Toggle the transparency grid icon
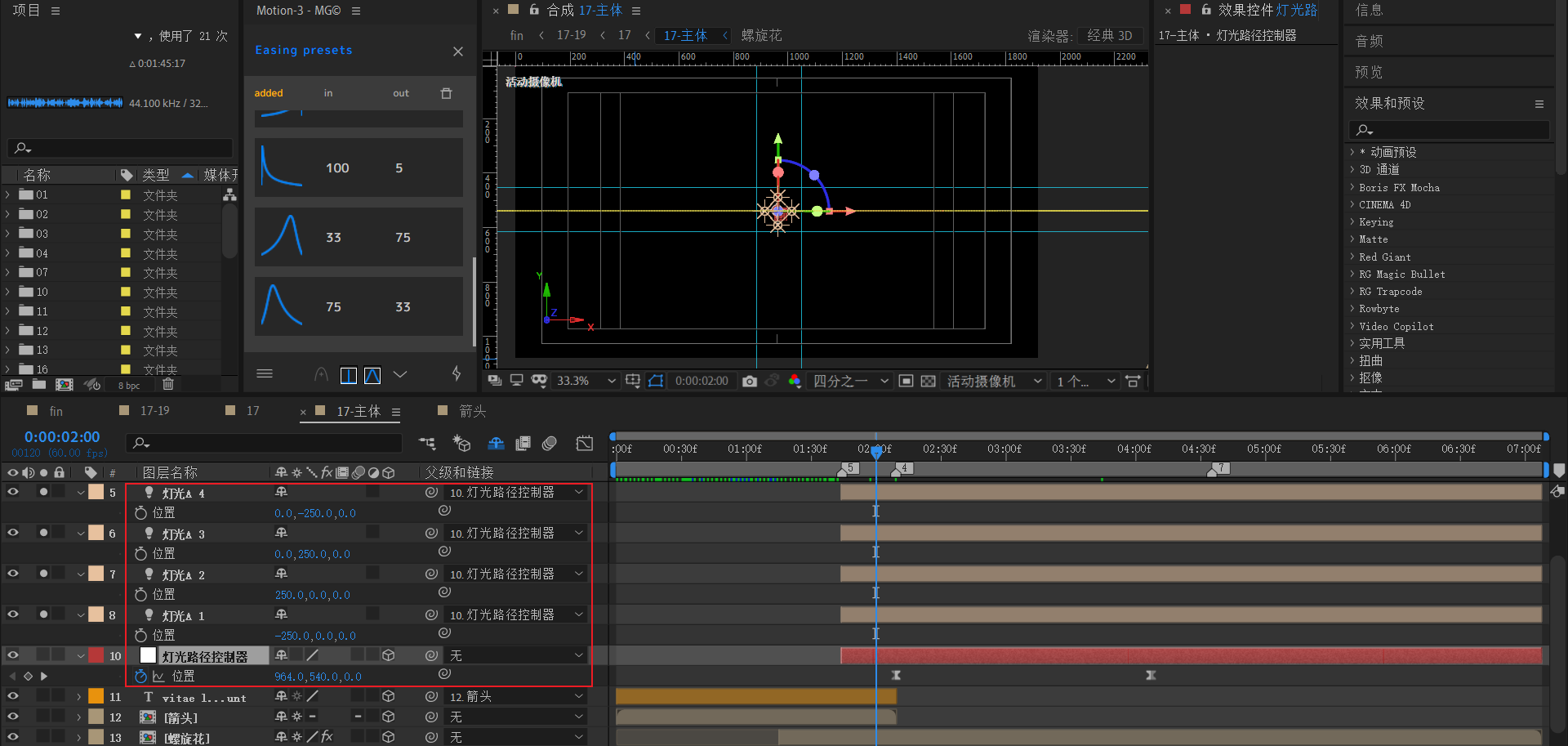Viewport: 1568px width, 746px height. (x=929, y=381)
